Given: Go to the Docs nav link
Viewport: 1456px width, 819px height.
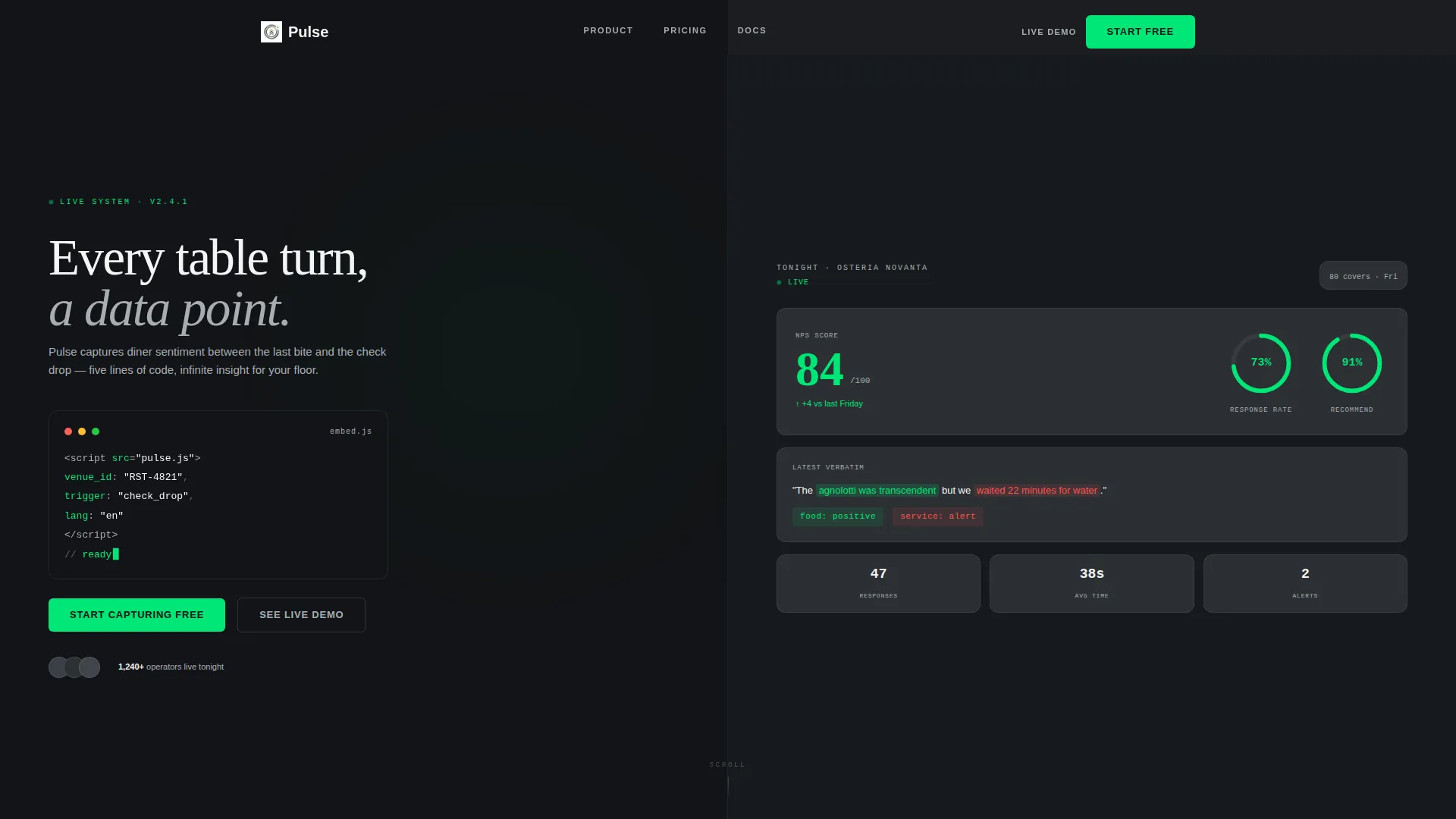Looking at the screenshot, I should tap(752, 31).
